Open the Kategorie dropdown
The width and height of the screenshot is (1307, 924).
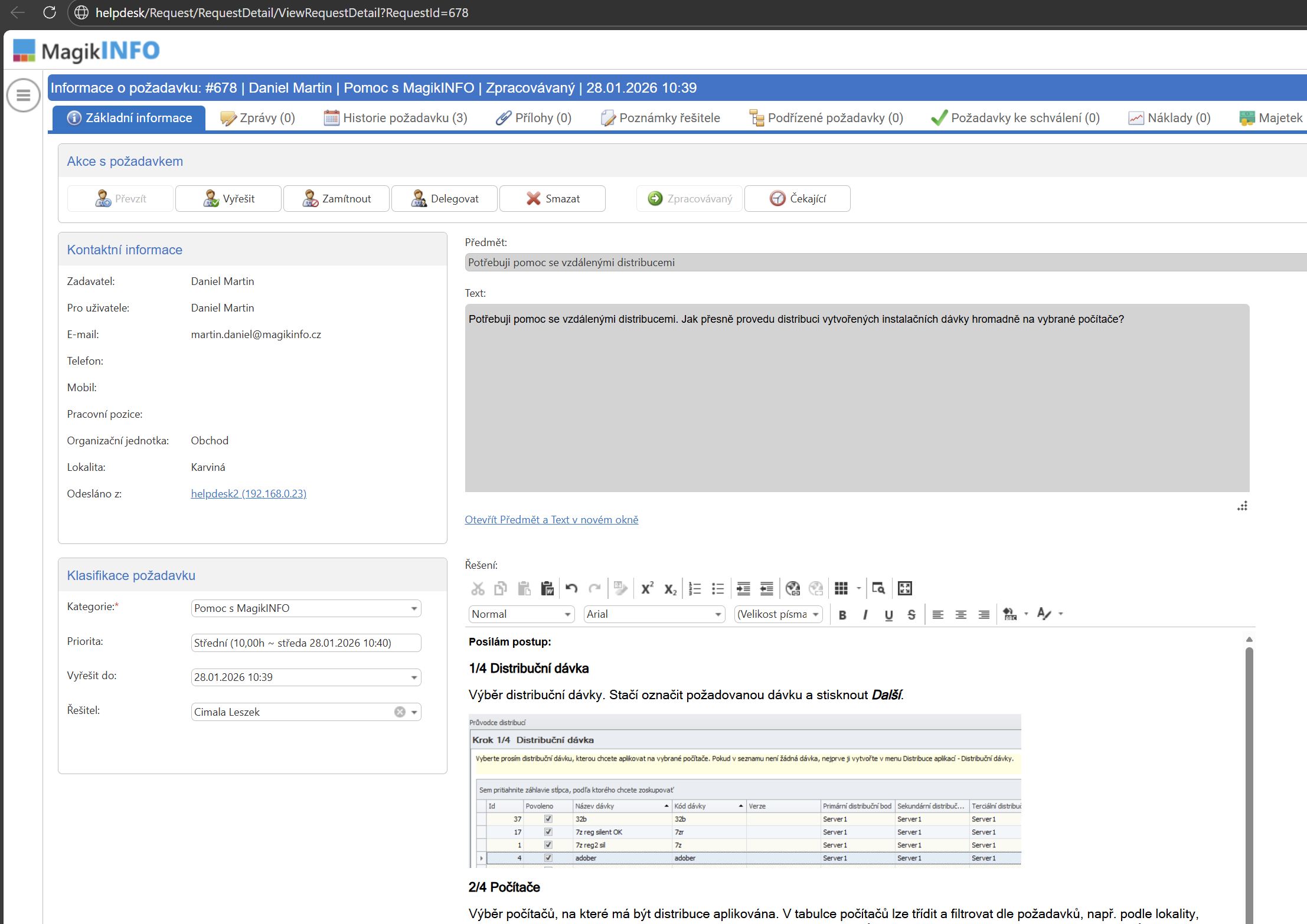[414, 608]
